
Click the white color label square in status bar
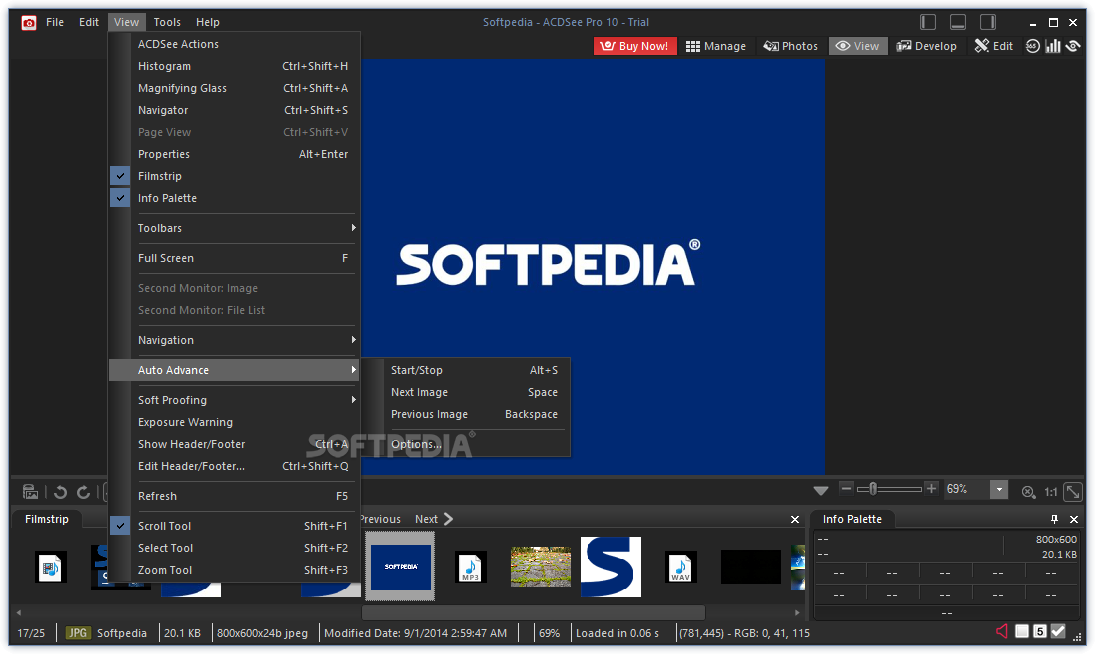coord(1022,631)
